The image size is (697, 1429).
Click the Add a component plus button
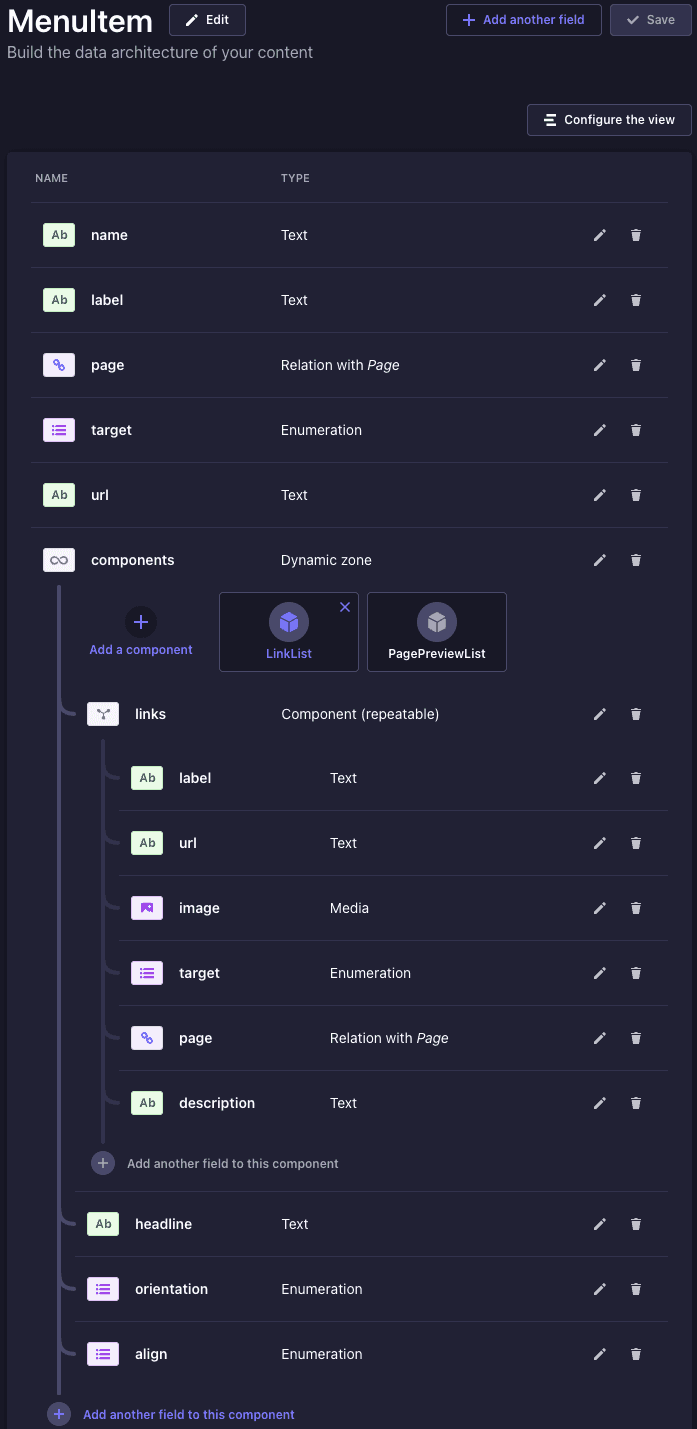click(x=141, y=622)
